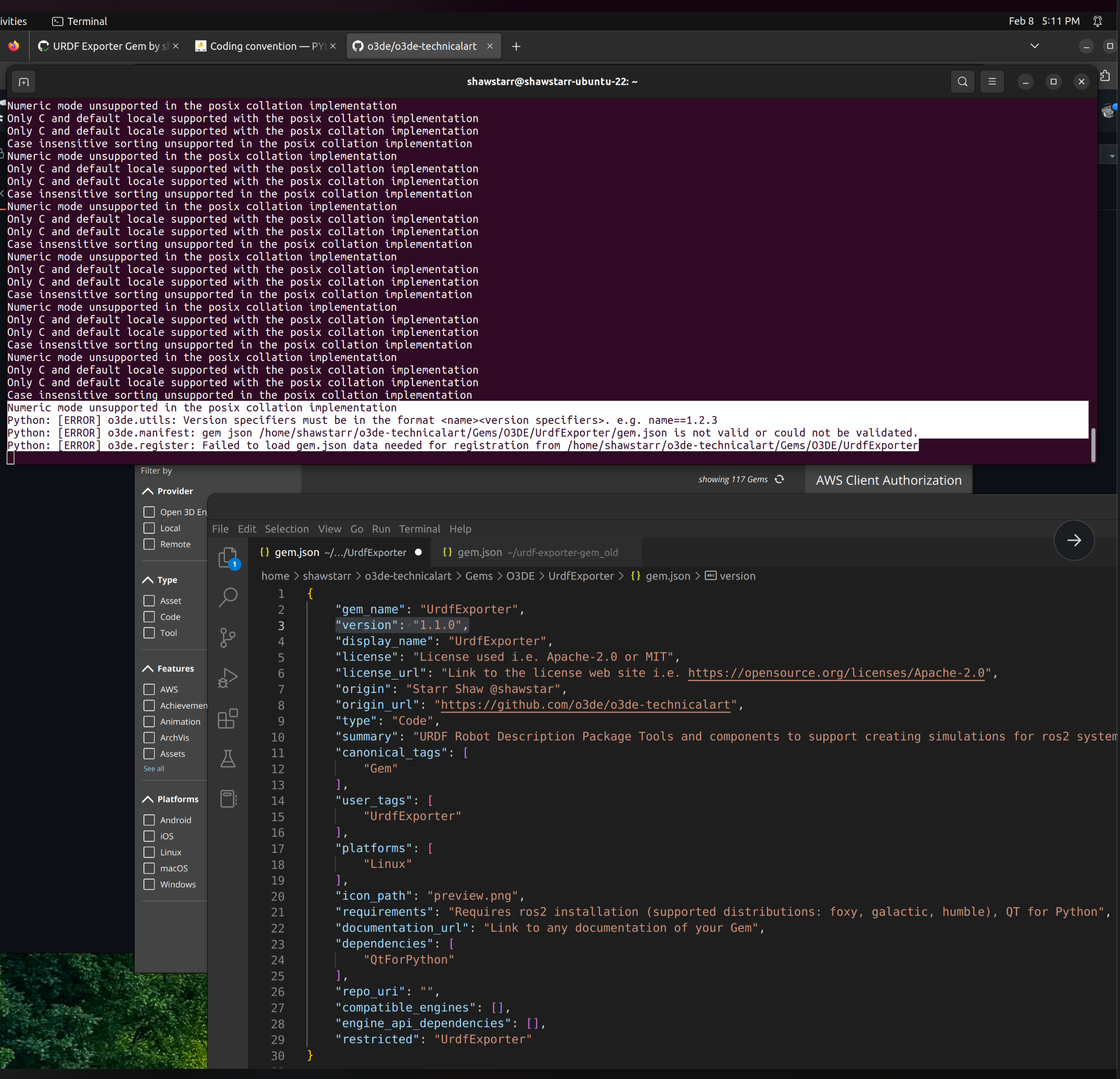This screenshot has width=1120, height=1079.
Task: Collapse the Platforms filter section
Action: 147,799
